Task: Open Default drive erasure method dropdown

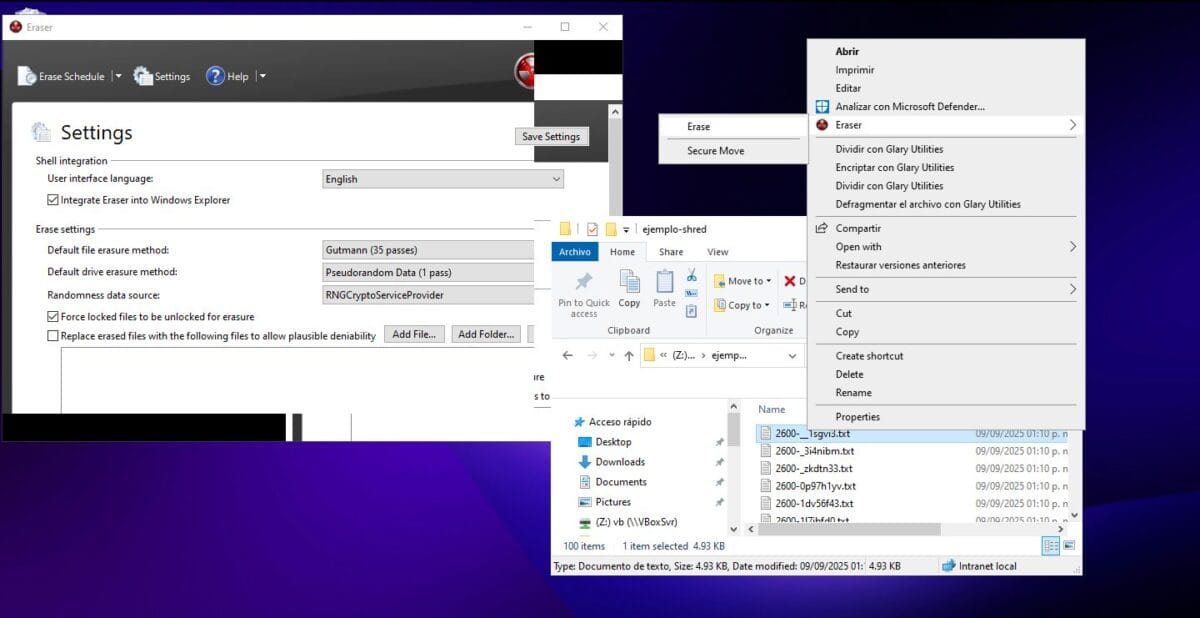Action: click(x=428, y=272)
